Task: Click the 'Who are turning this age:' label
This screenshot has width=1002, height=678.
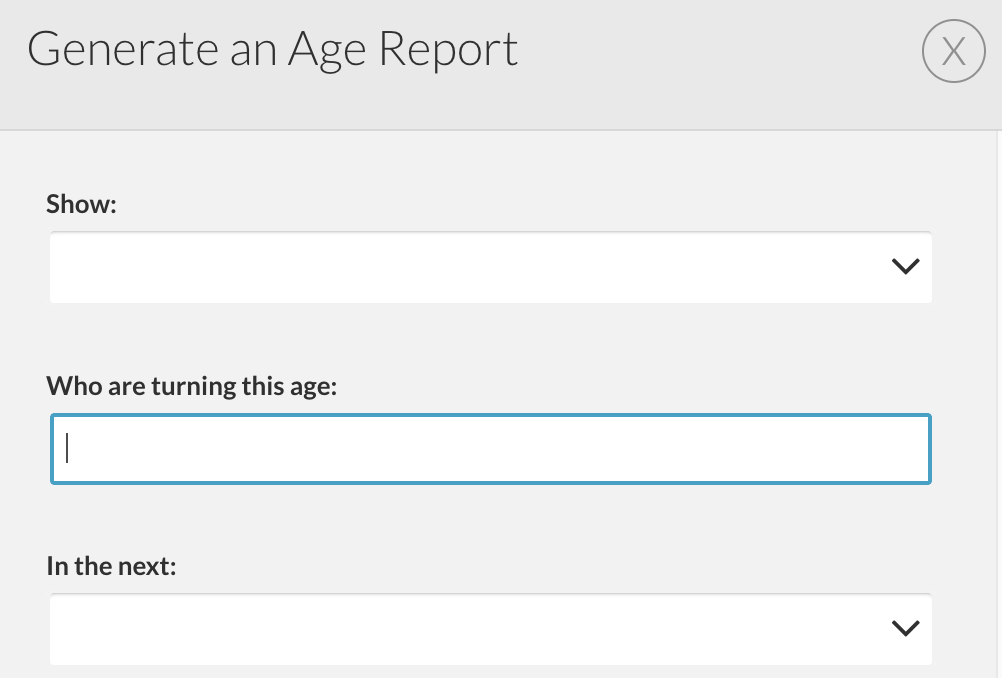Action: pos(192,386)
